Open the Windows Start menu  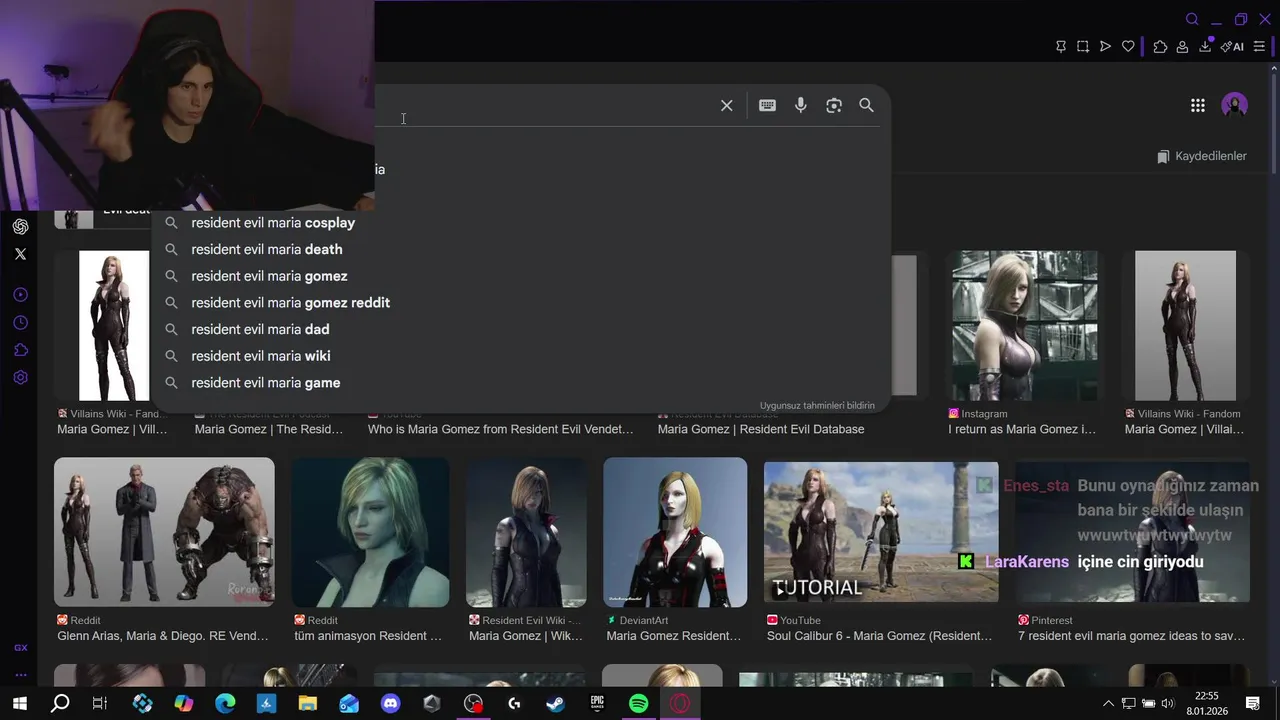click(x=19, y=704)
